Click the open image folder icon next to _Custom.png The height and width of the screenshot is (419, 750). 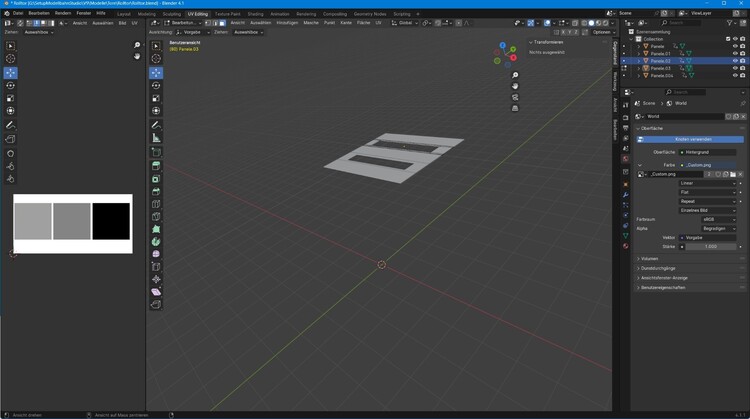click(x=733, y=174)
